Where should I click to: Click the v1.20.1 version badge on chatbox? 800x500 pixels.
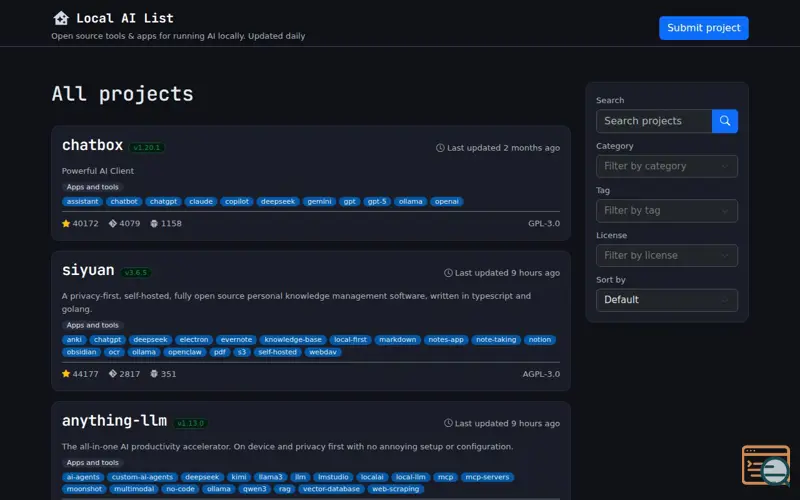coord(146,147)
